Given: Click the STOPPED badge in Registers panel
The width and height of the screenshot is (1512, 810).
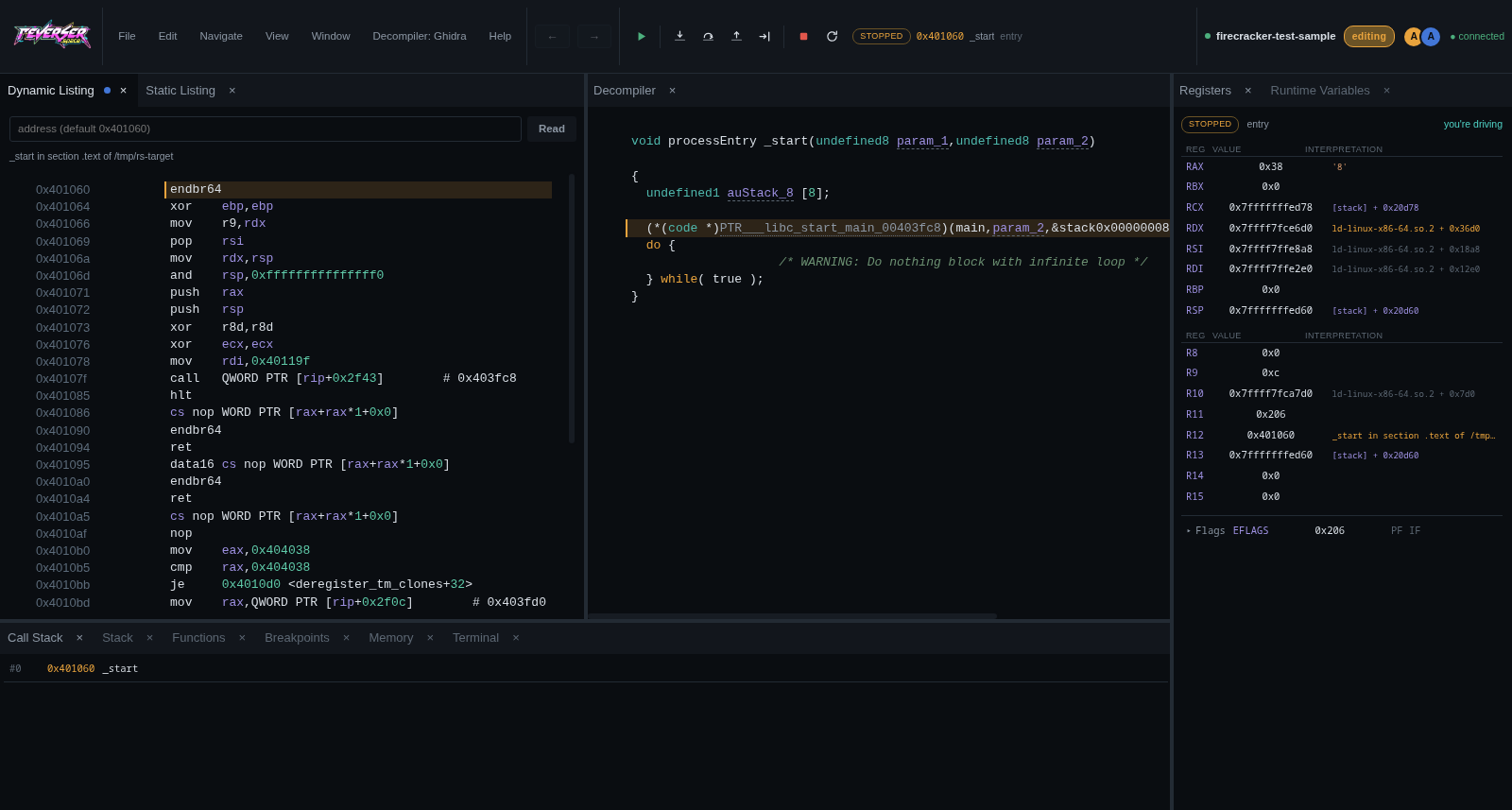Looking at the screenshot, I should pyautogui.click(x=1210, y=125).
